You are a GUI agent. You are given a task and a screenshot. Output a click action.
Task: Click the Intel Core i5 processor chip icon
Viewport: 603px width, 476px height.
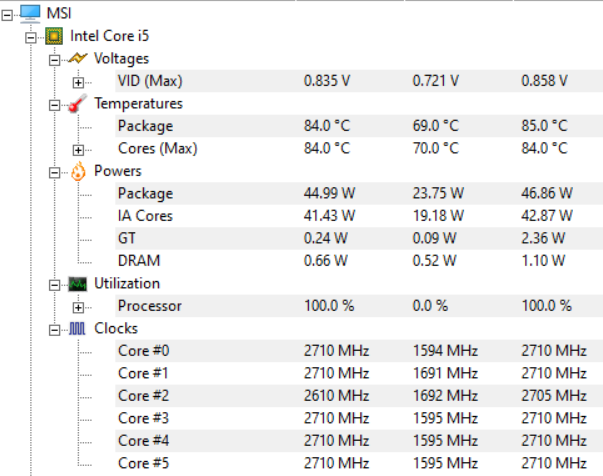(x=54, y=36)
